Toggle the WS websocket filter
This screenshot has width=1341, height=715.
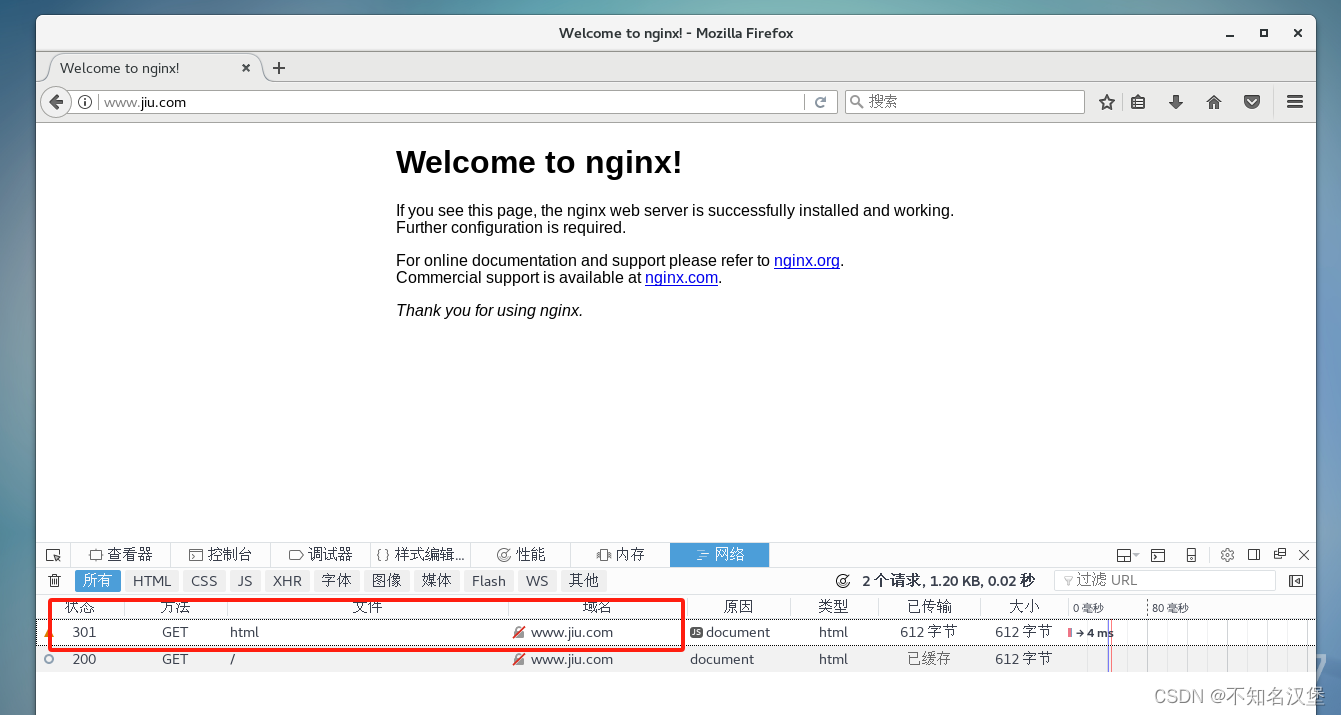click(537, 581)
